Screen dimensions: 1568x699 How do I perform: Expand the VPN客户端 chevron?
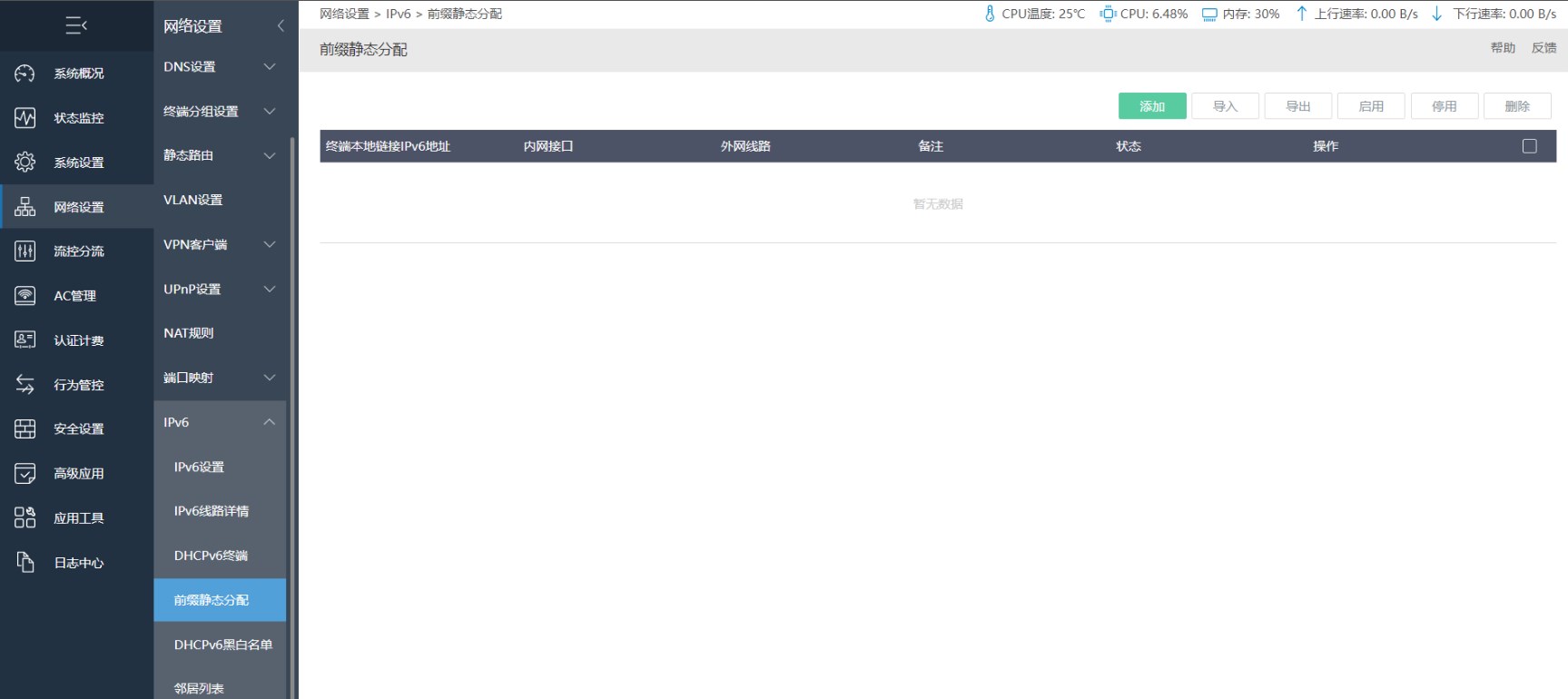[x=270, y=245]
